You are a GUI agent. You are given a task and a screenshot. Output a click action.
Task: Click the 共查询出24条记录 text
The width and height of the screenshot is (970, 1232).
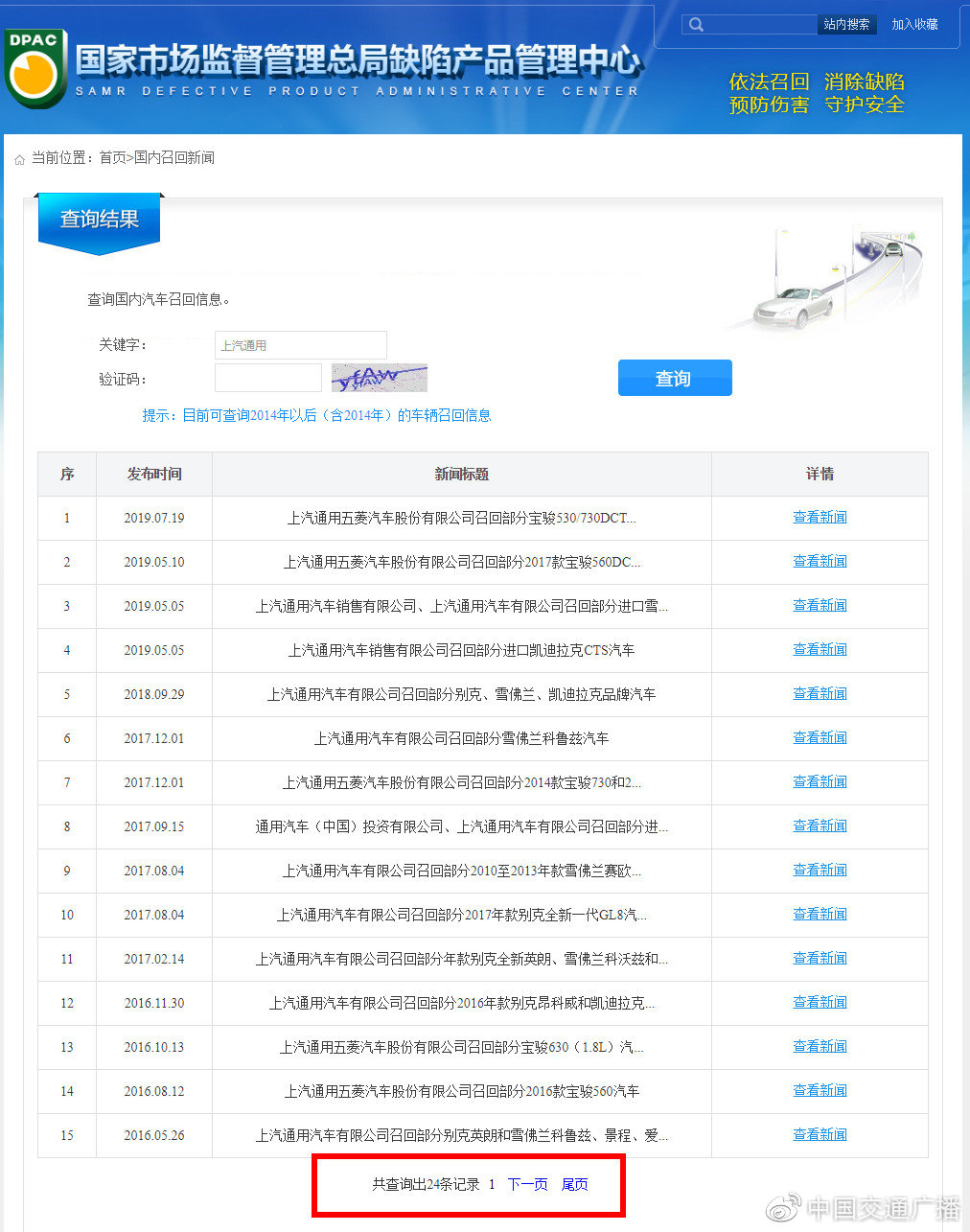426,1184
